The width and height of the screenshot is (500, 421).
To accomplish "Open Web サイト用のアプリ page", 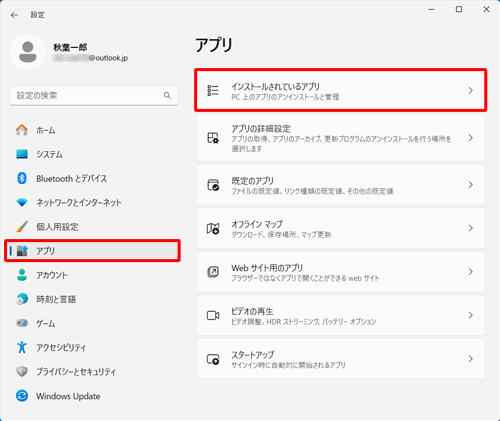I will point(340,272).
